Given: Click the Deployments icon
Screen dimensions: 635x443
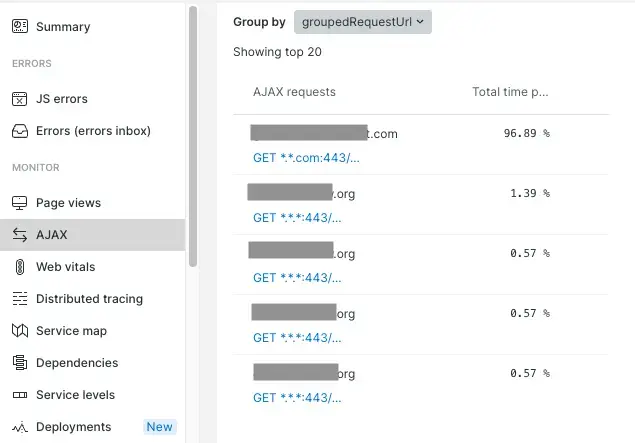Looking at the screenshot, I should pyautogui.click(x=19, y=427).
